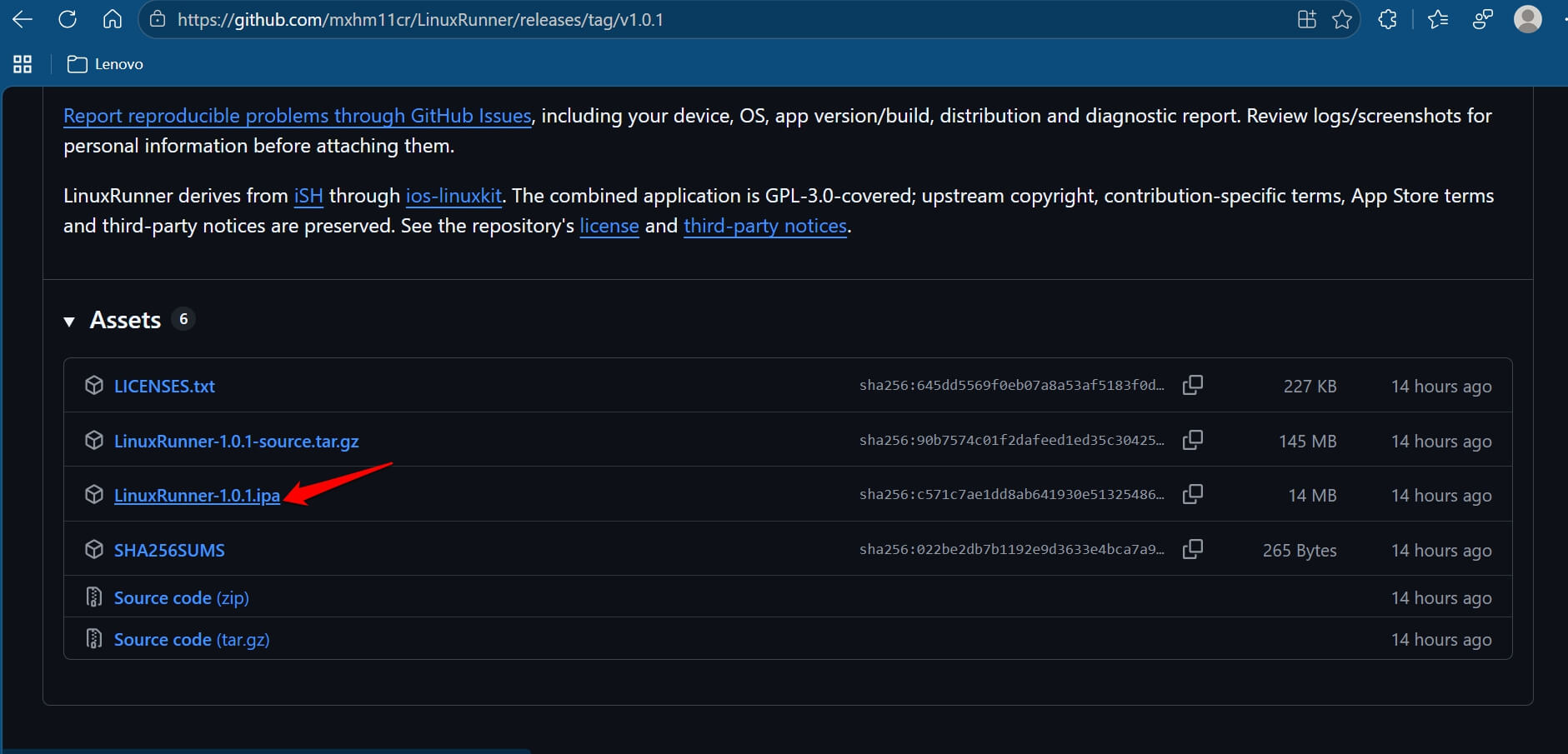1568x754 pixels.
Task: Open the browser extensions puzzle icon
Action: (x=1388, y=19)
